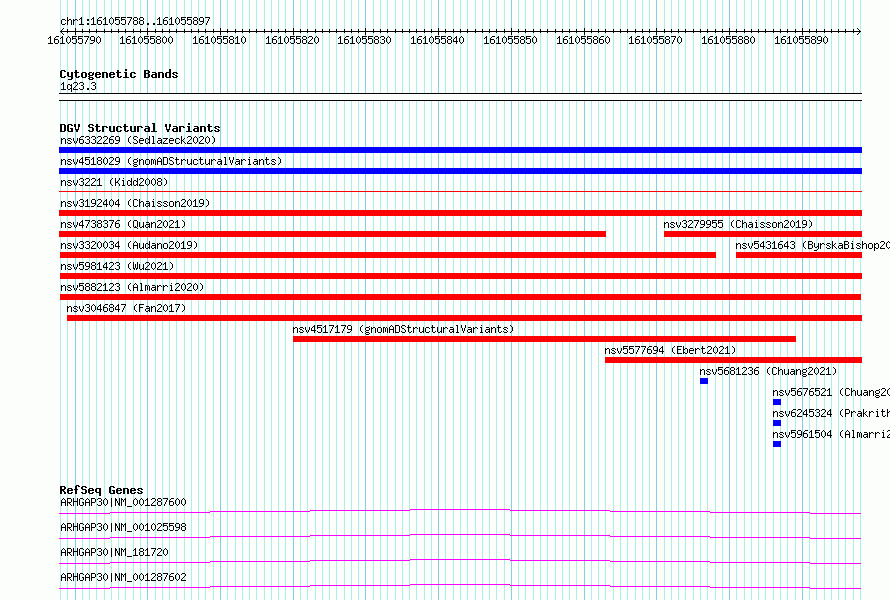Select the red bar under nsv3320034 (Audano2019)
Image resolution: width=890 pixels, height=600 pixels.
click(387, 255)
